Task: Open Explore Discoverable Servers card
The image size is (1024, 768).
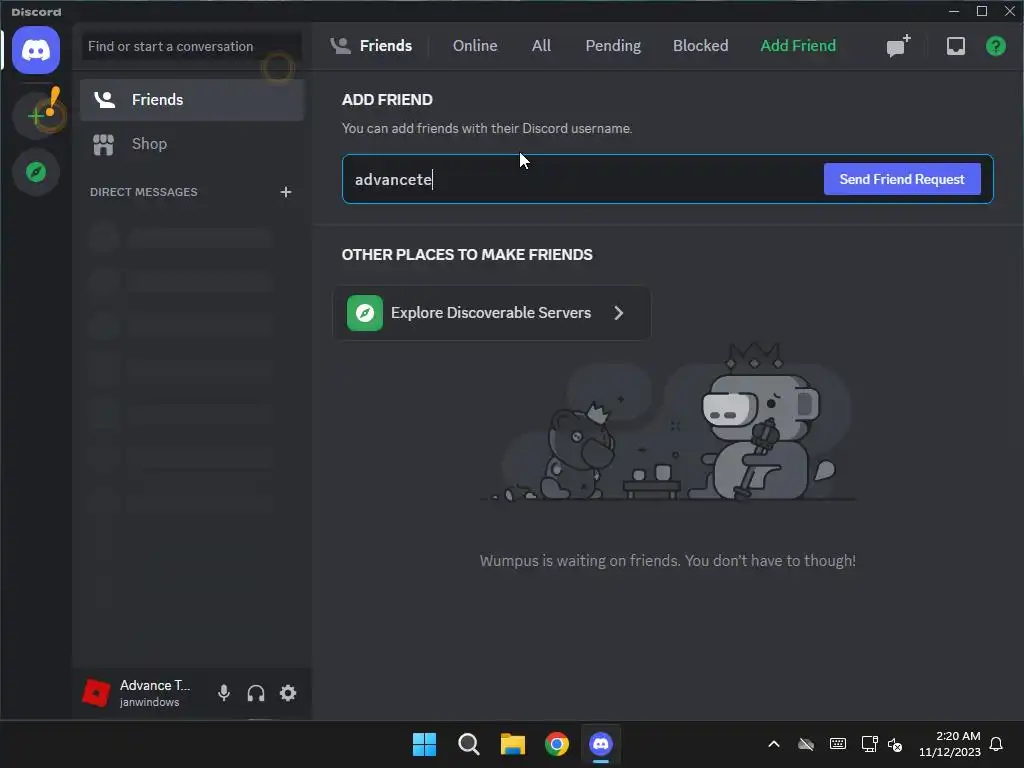Action: [x=492, y=313]
